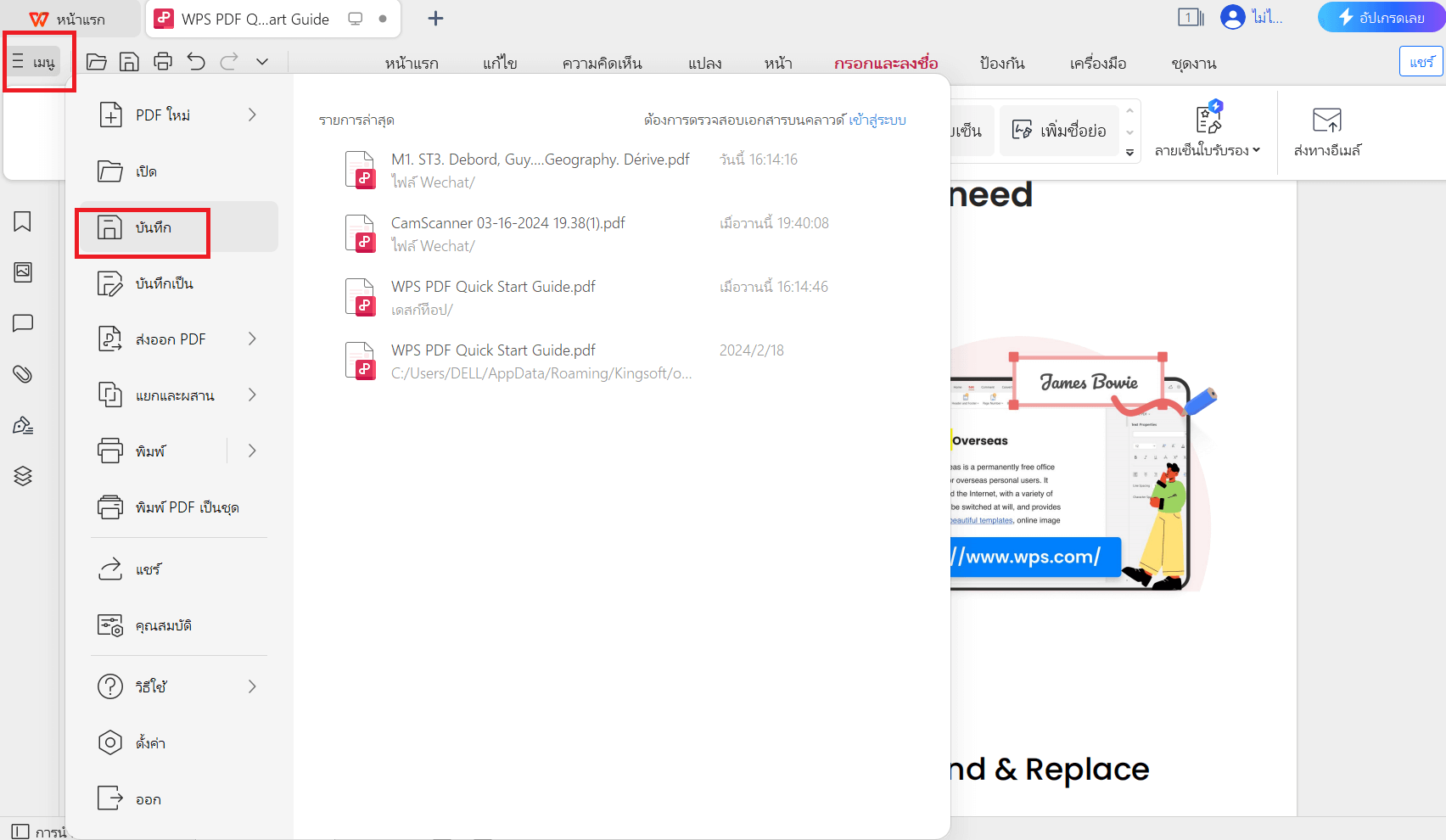Toggle the navigation pane in status bar

pos(20,832)
